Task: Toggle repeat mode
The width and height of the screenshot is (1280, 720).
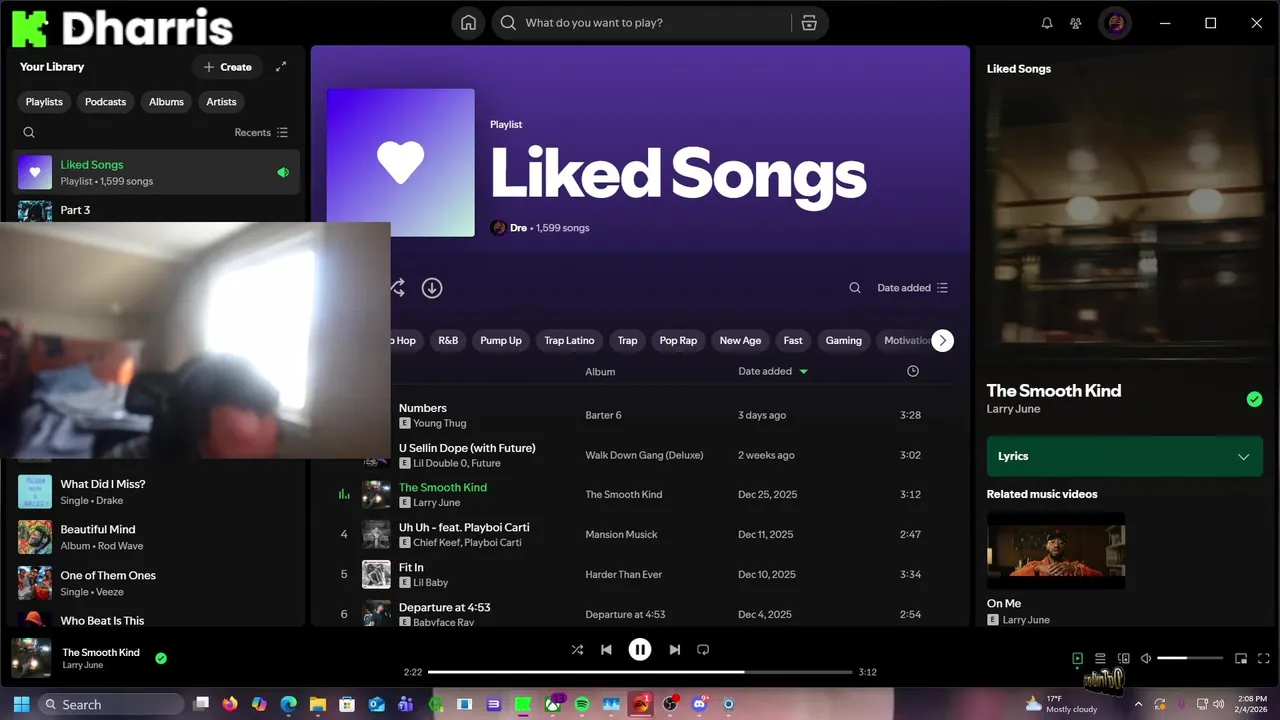Action: click(x=703, y=650)
